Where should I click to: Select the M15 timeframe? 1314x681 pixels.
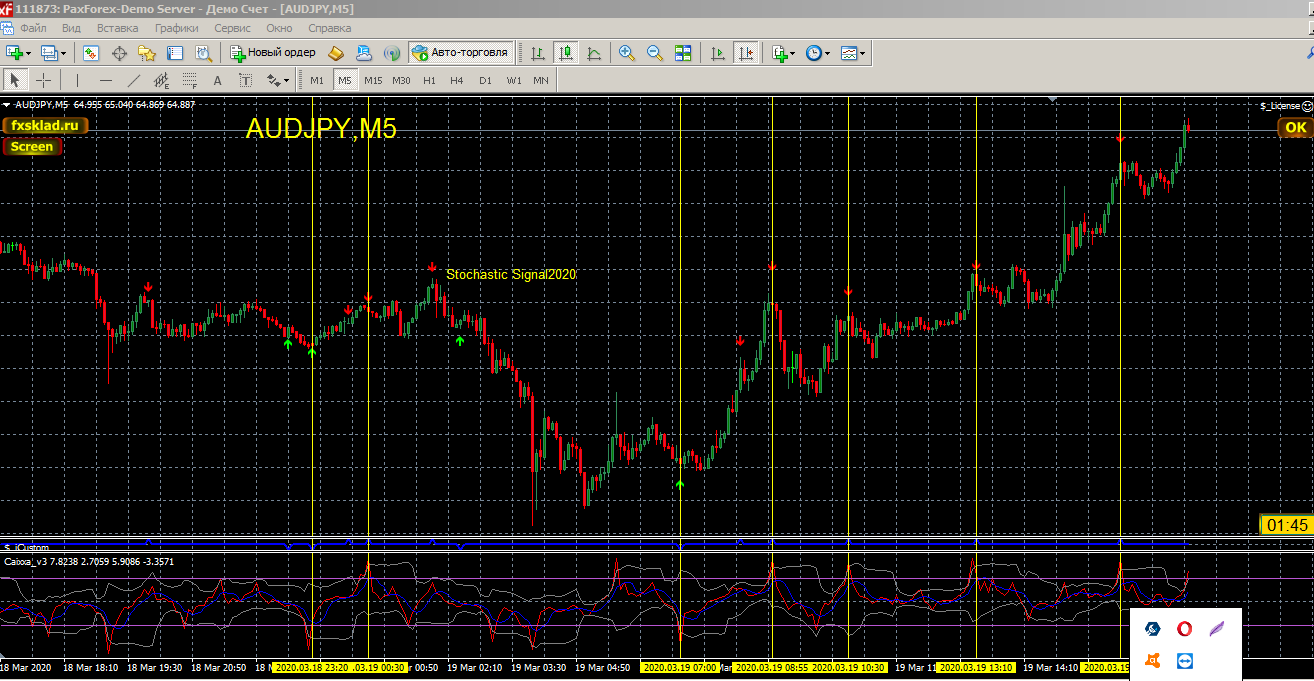(373, 80)
